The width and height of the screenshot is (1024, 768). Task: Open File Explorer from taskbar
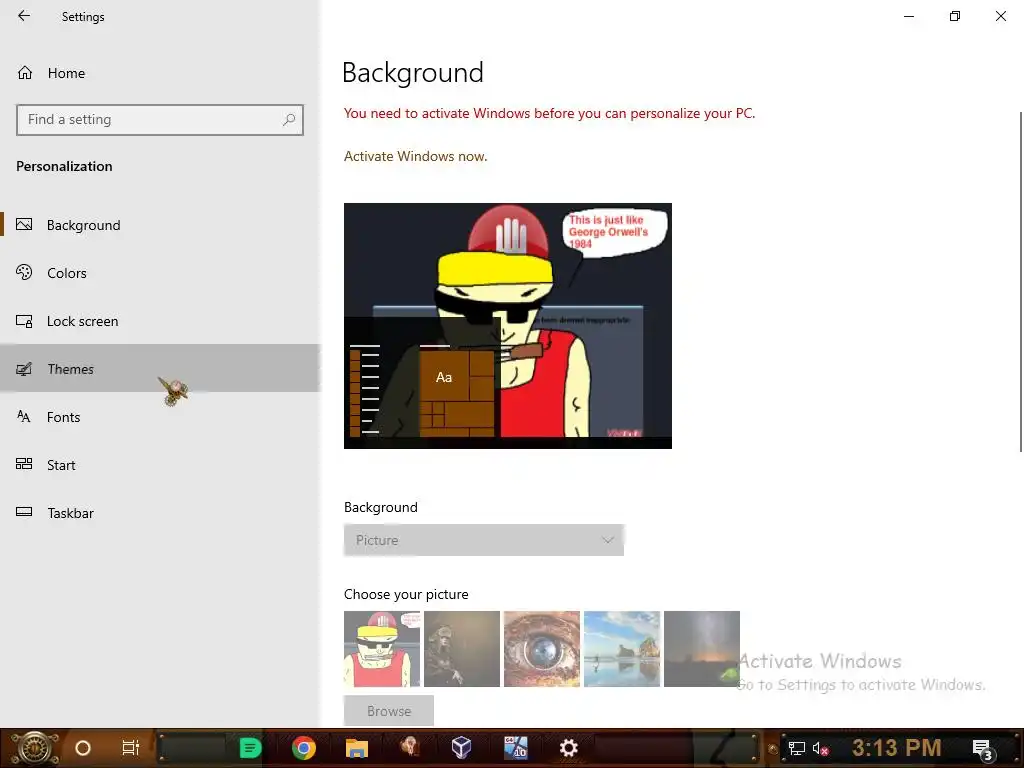click(357, 748)
